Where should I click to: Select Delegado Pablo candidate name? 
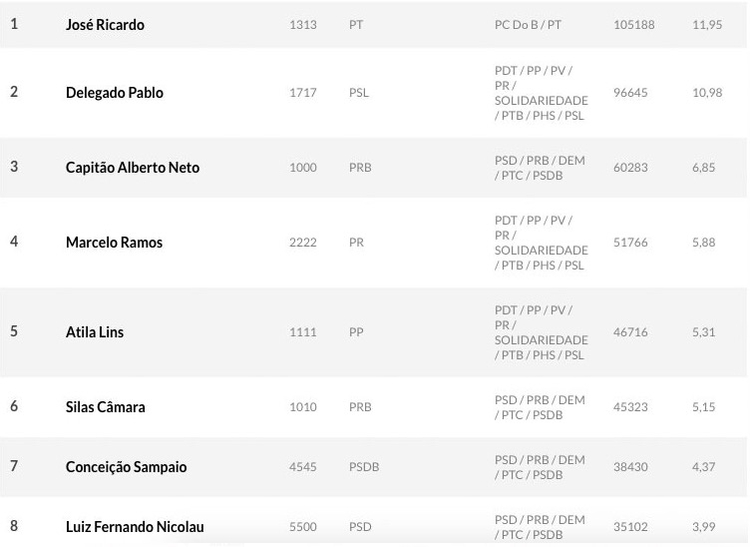coord(114,93)
